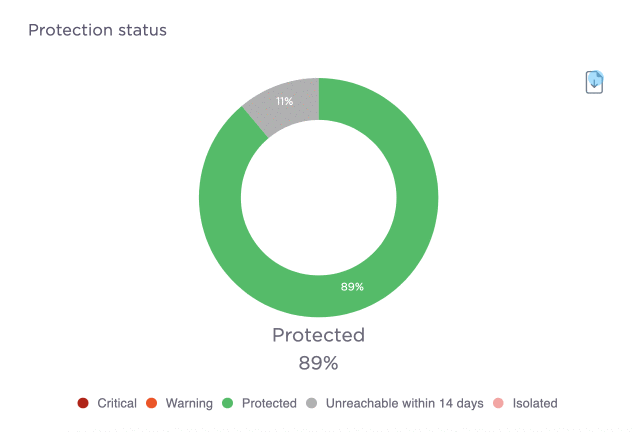Click the green Protected legend dot

(x=228, y=403)
